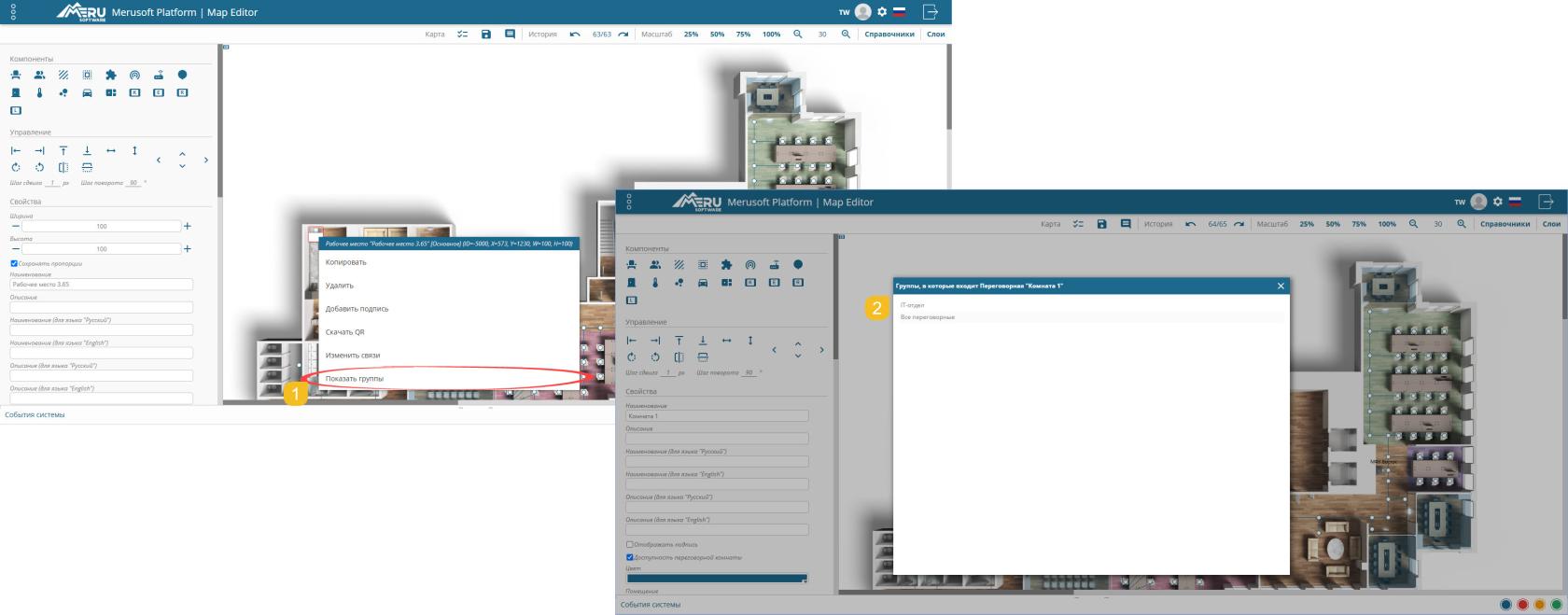Screen dimensions: 1568x615
Task: Uncheck 'Доступность переговорной комнаты'
Action: coord(630,557)
